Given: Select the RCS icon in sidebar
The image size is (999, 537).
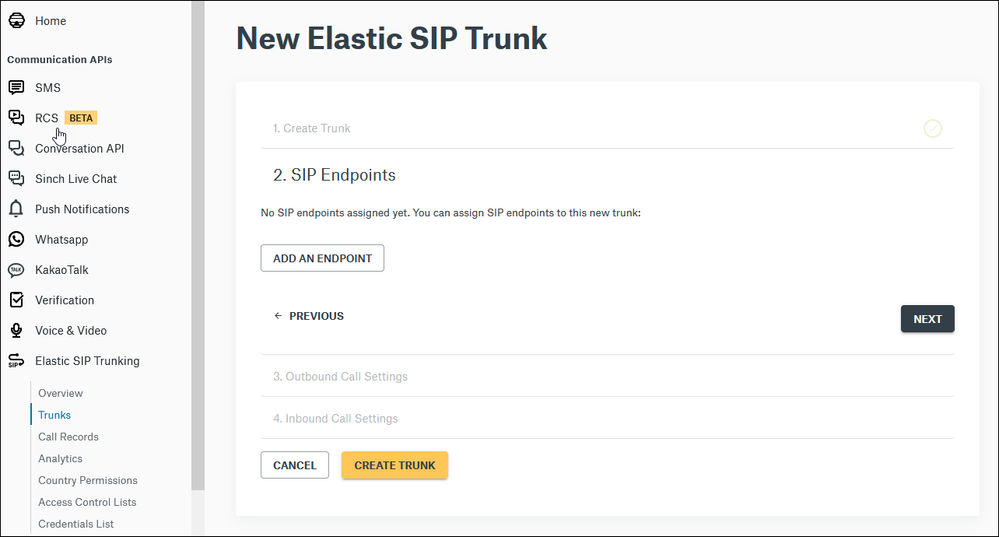Looking at the screenshot, I should (17, 117).
